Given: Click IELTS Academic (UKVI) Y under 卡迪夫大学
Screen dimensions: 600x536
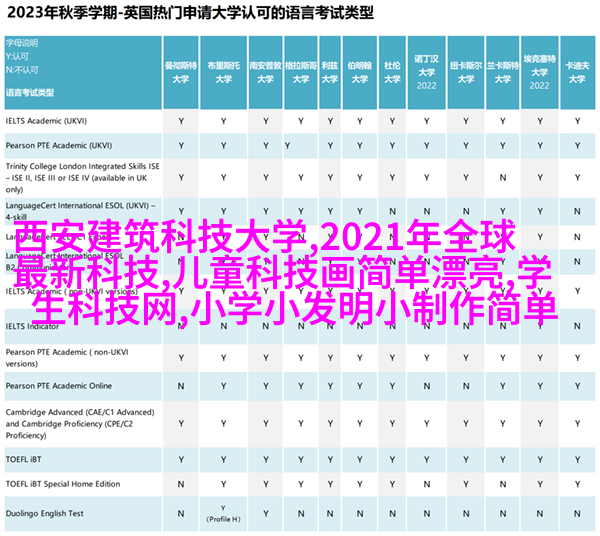Looking at the screenshot, I should point(577,121).
